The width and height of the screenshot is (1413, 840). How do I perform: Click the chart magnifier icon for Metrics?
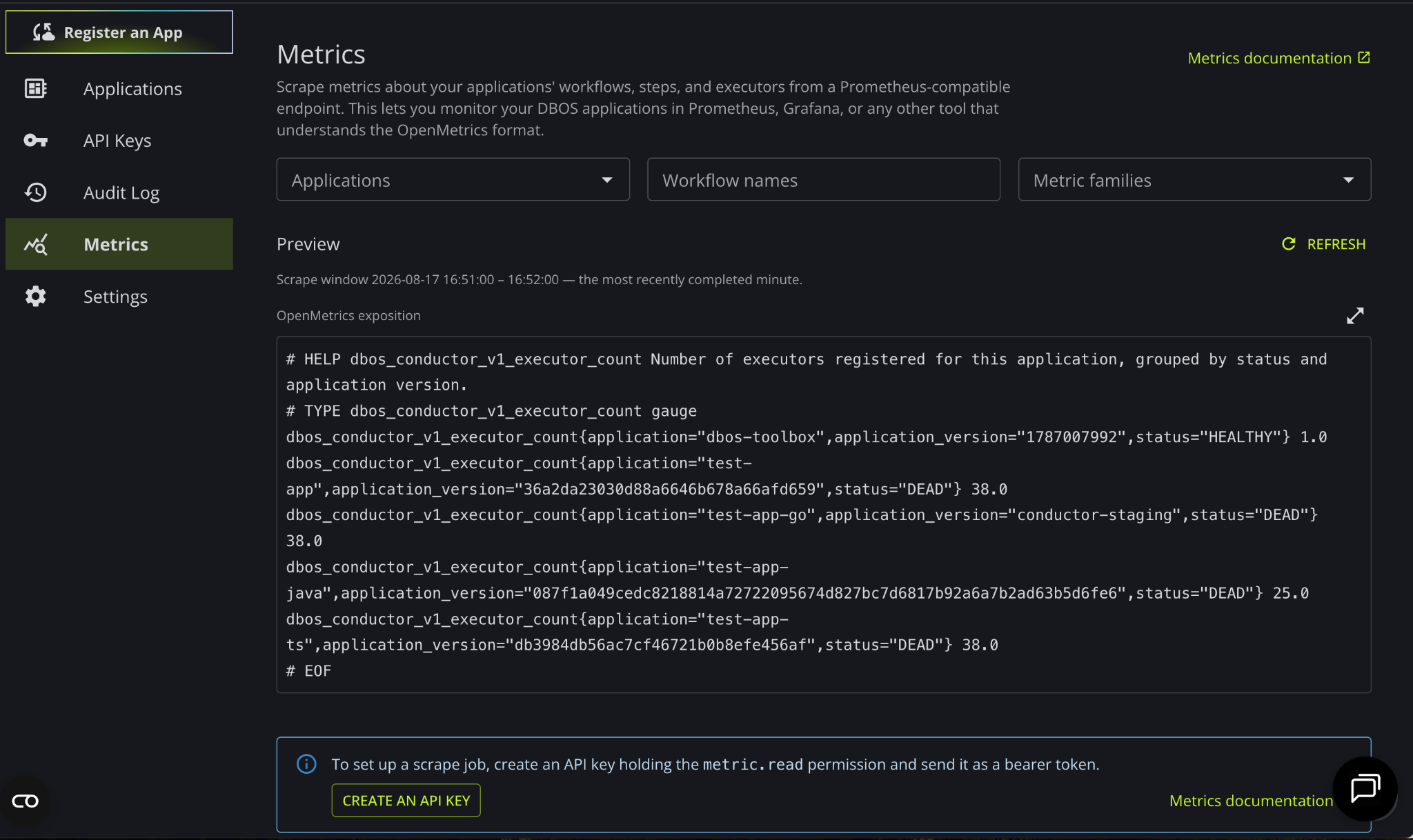pos(36,244)
